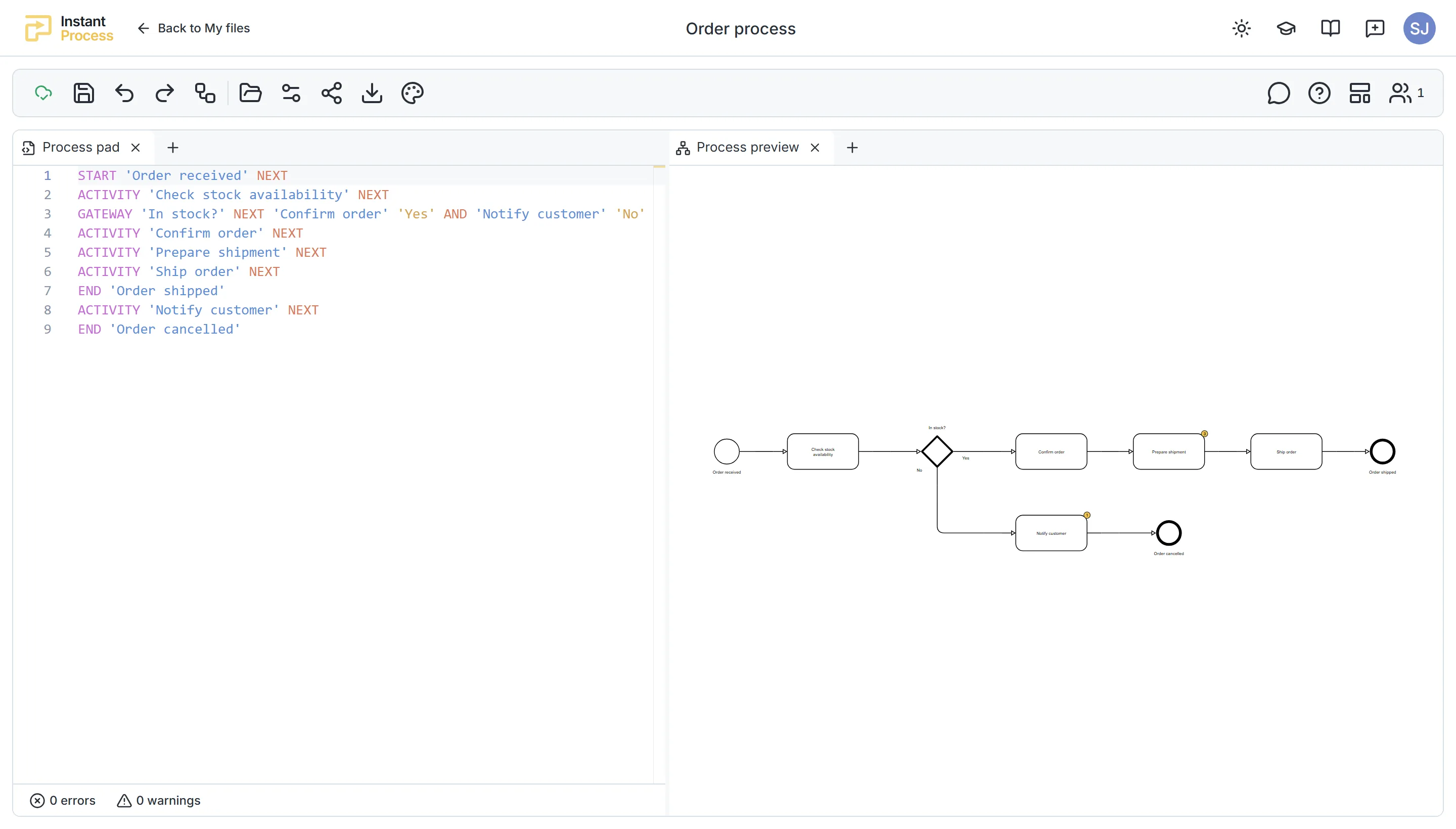The width and height of the screenshot is (1456, 829).
Task: Click the 'In stock?' gateway diamond
Action: click(937, 451)
